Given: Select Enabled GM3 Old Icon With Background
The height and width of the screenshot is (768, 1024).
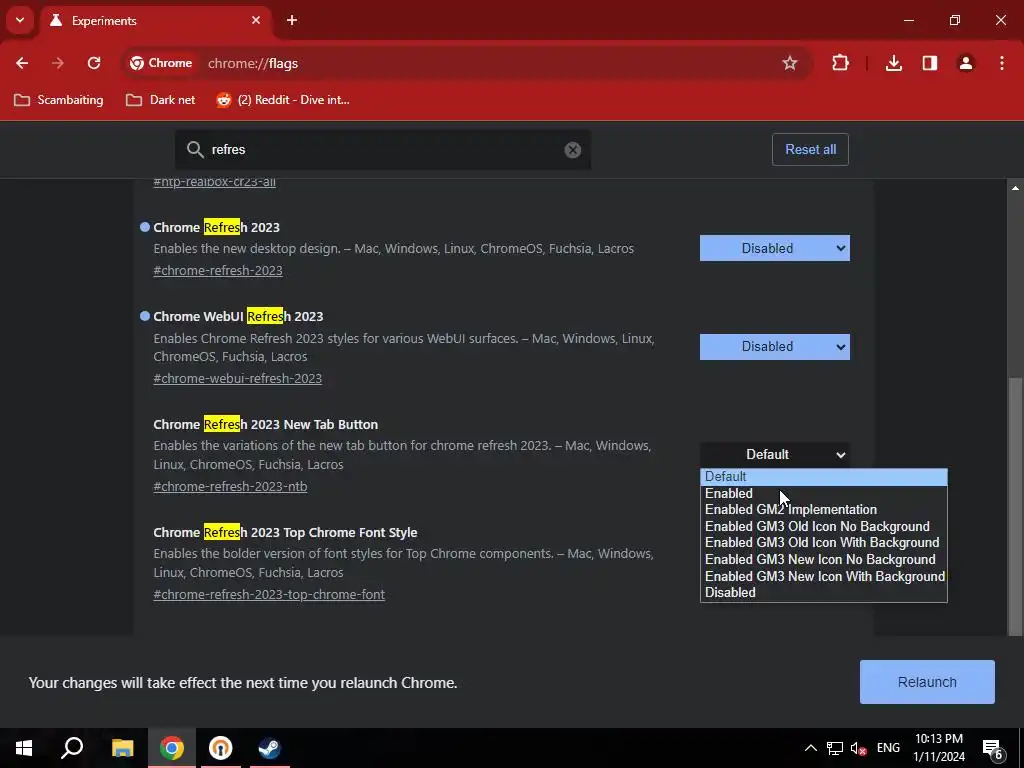Looking at the screenshot, I should tap(824, 543).
